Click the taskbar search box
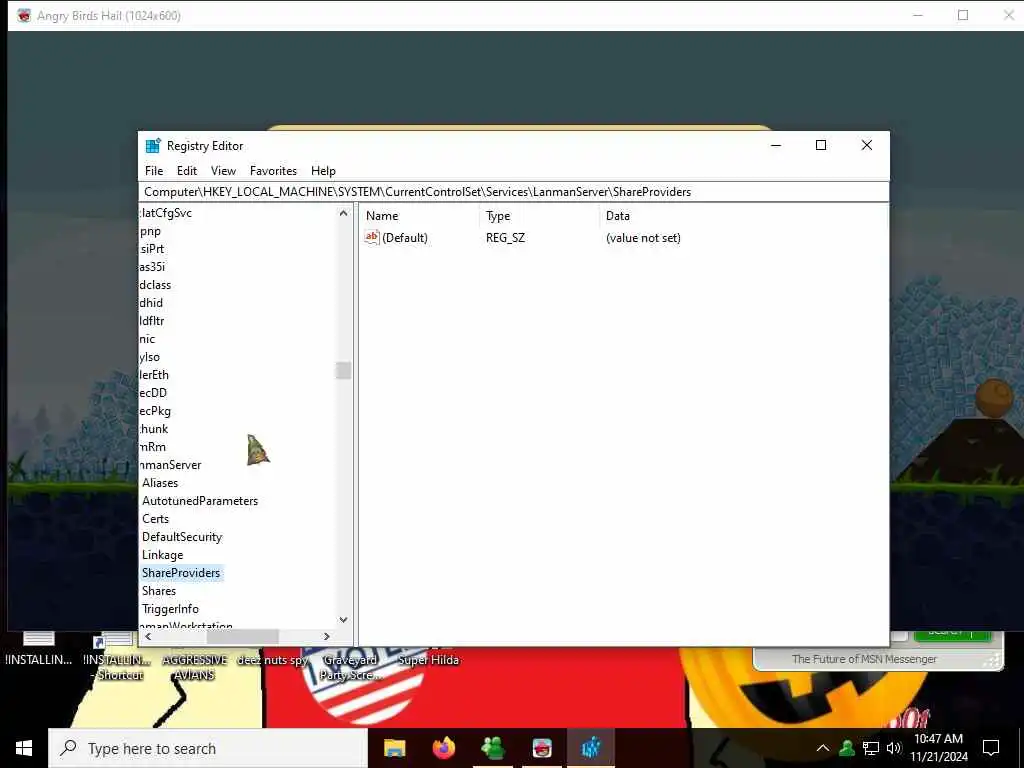This screenshot has height=768, width=1024. pos(208,748)
